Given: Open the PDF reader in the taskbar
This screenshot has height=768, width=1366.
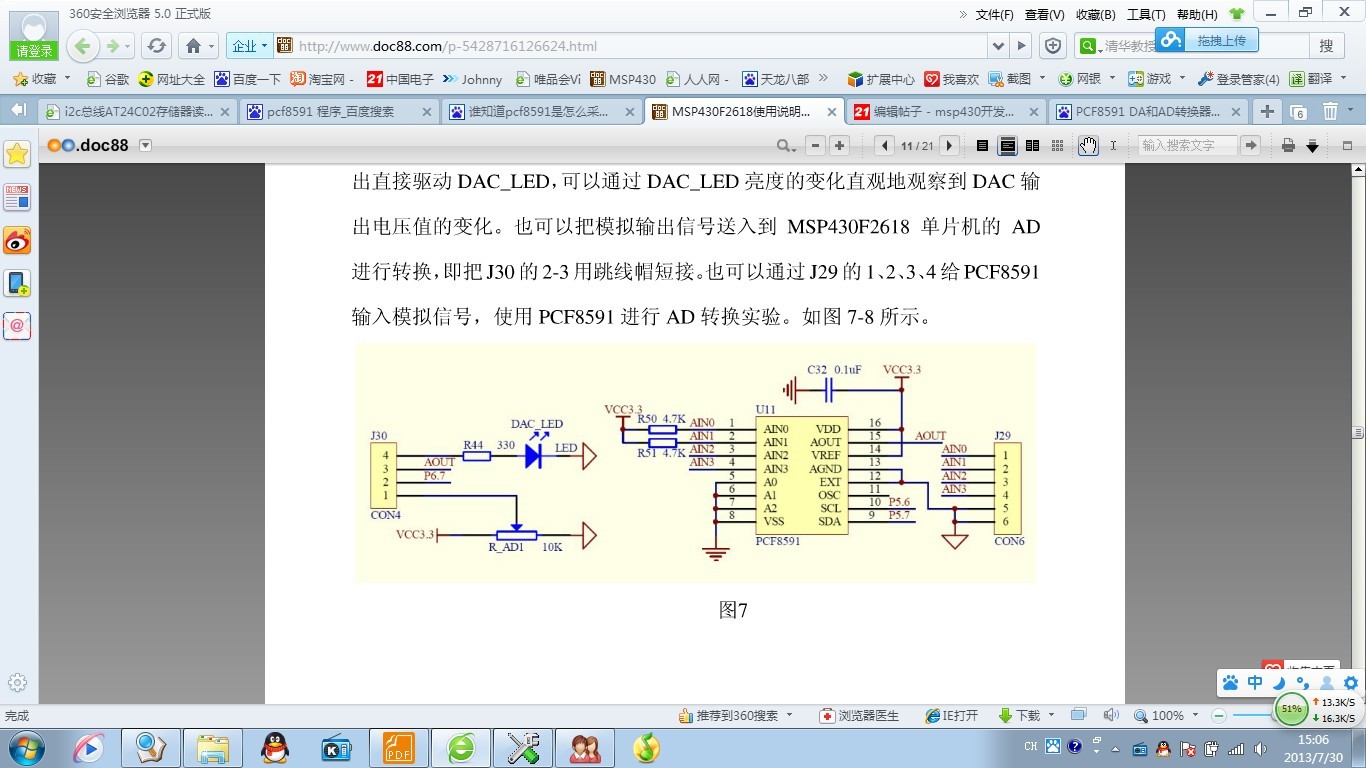Looking at the screenshot, I should click(x=399, y=747).
